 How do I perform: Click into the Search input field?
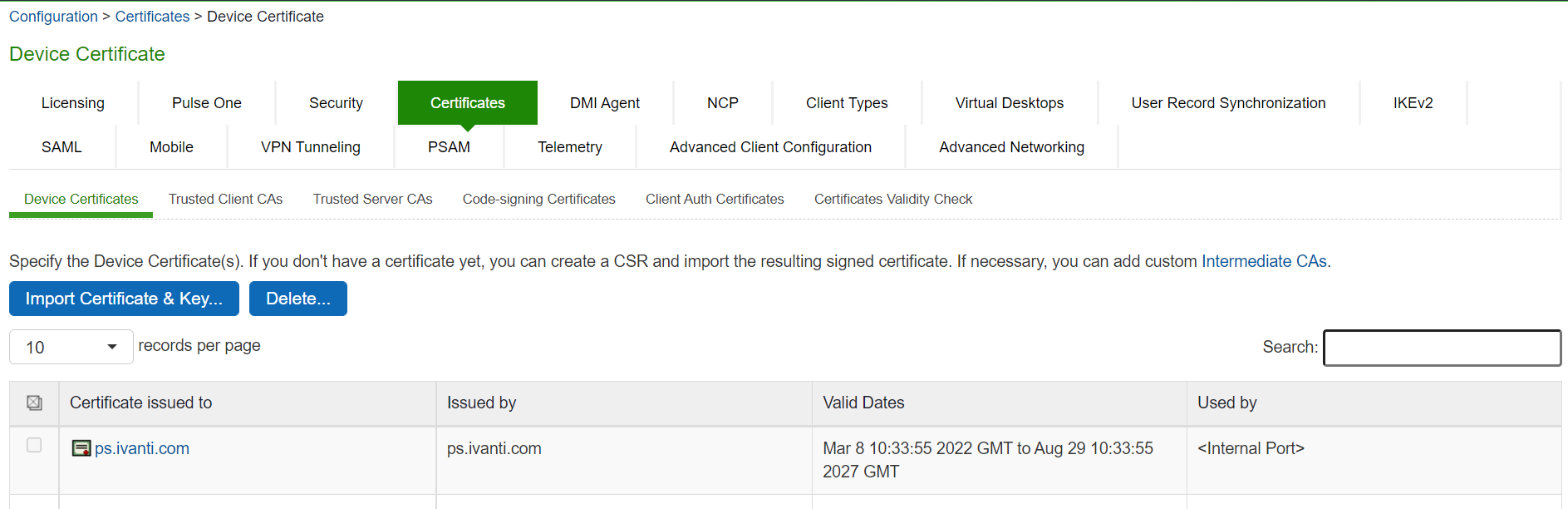click(1442, 348)
